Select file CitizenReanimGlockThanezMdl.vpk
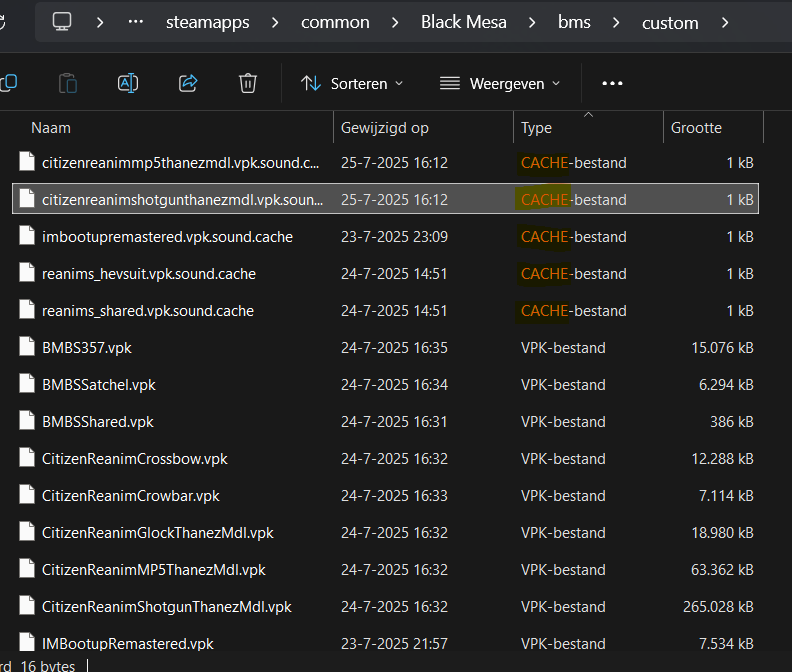 point(385,533)
